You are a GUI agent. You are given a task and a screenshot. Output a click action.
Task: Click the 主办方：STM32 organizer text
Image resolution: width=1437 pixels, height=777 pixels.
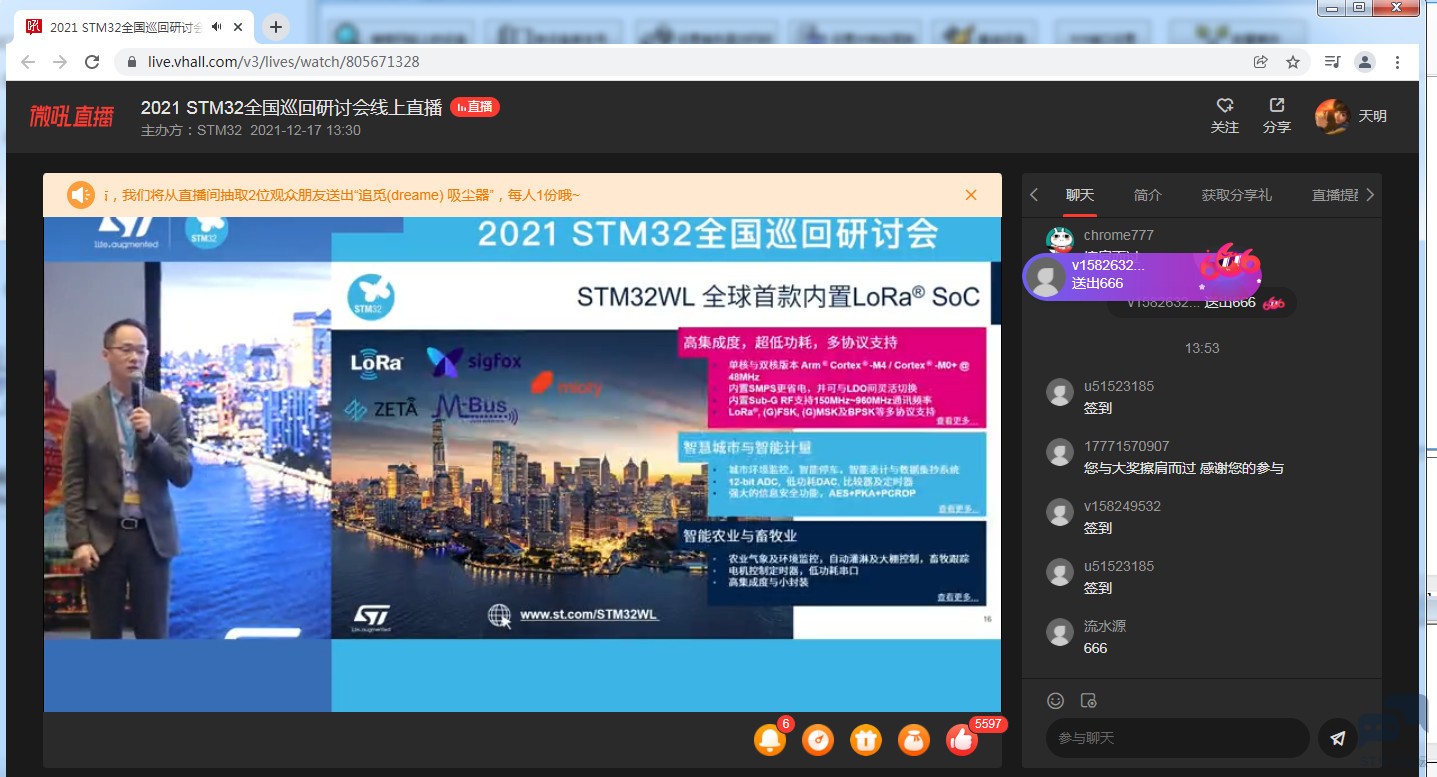(x=192, y=130)
